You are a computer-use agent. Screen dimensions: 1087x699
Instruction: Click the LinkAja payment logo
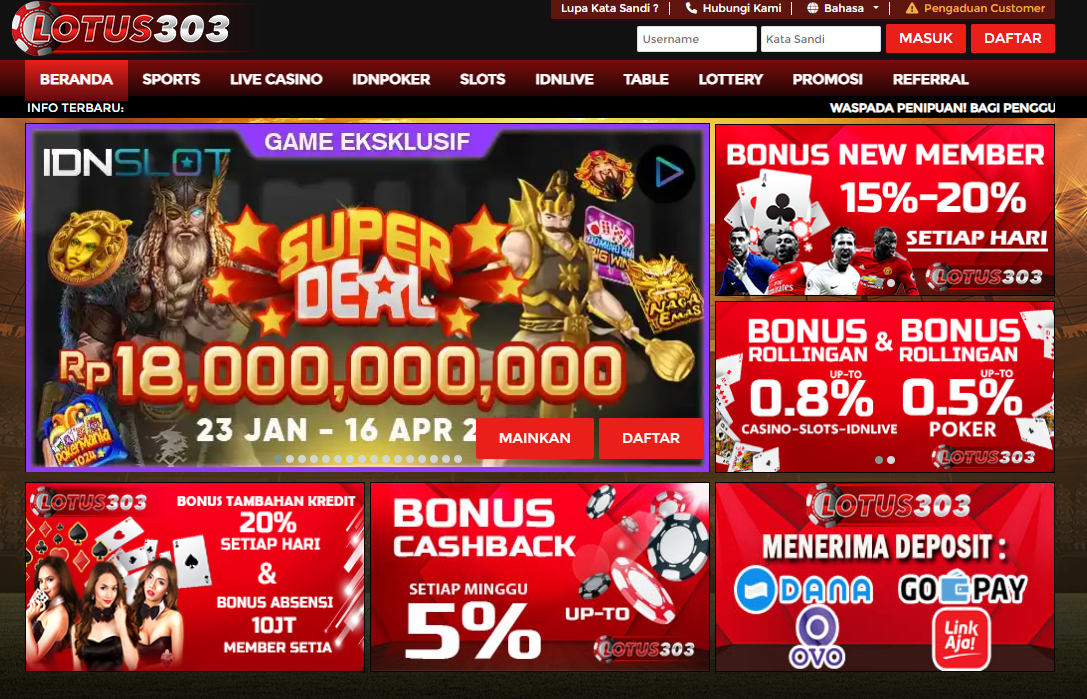[x=961, y=639]
